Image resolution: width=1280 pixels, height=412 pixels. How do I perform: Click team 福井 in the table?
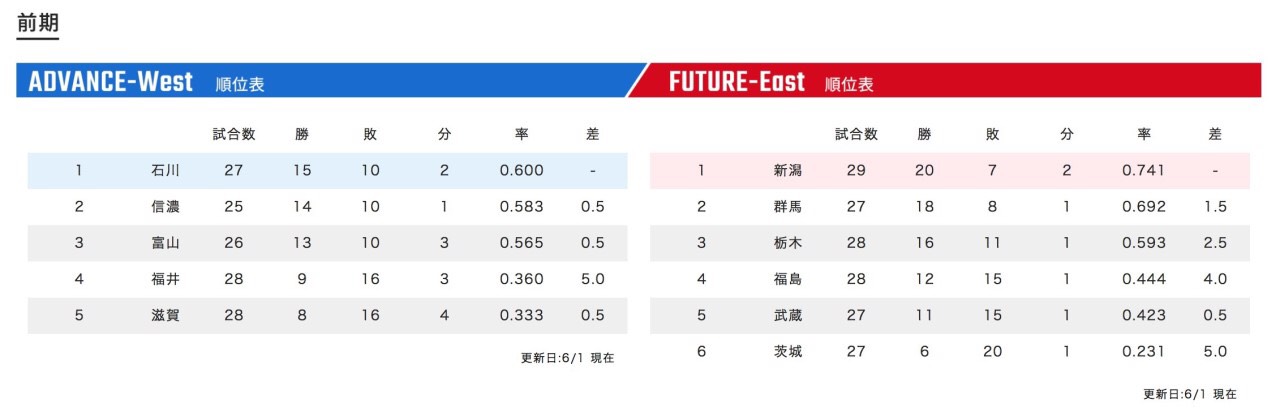pyautogui.click(x=165, y=279)
